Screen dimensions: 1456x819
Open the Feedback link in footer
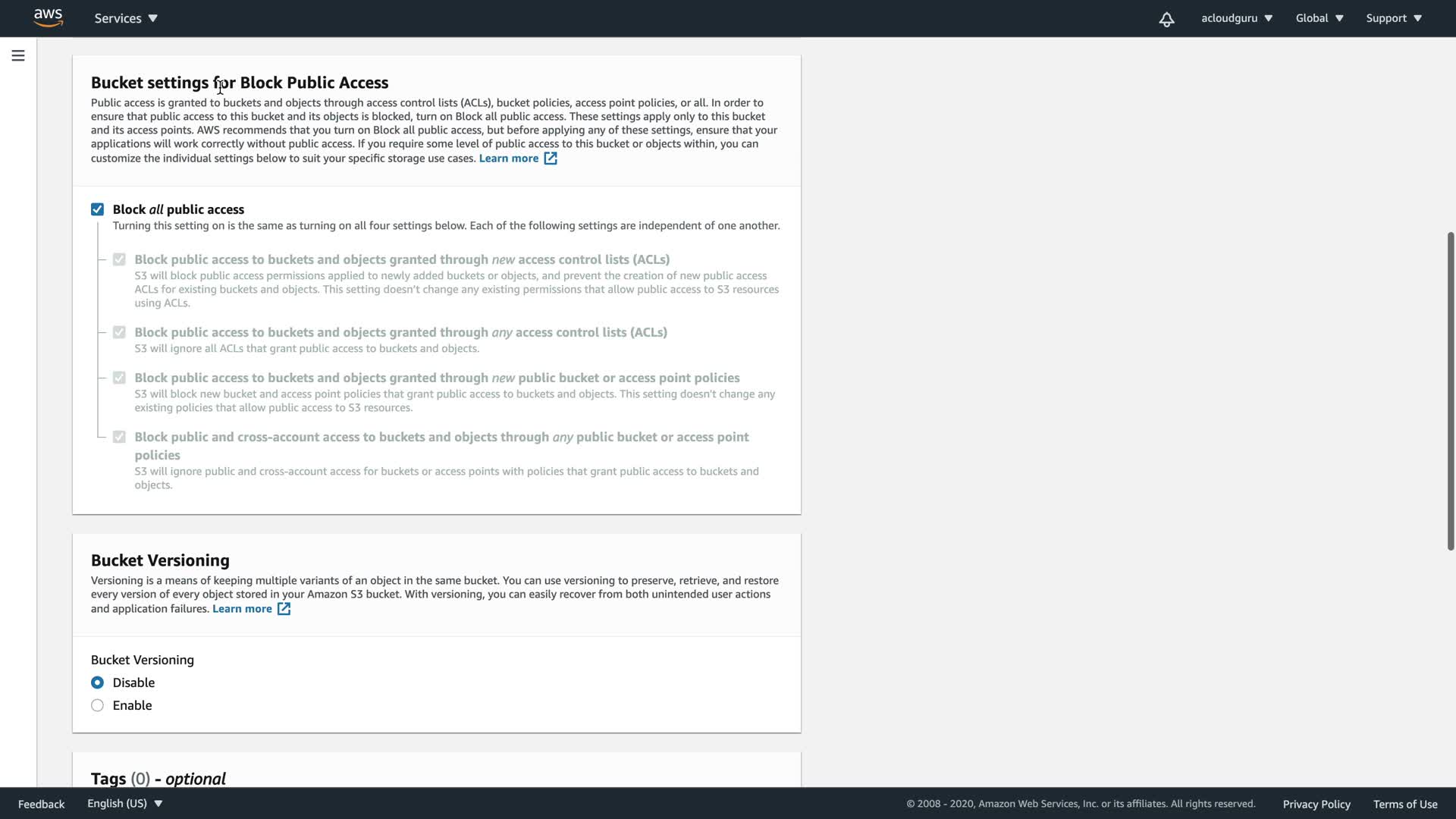tap(41, 804)
